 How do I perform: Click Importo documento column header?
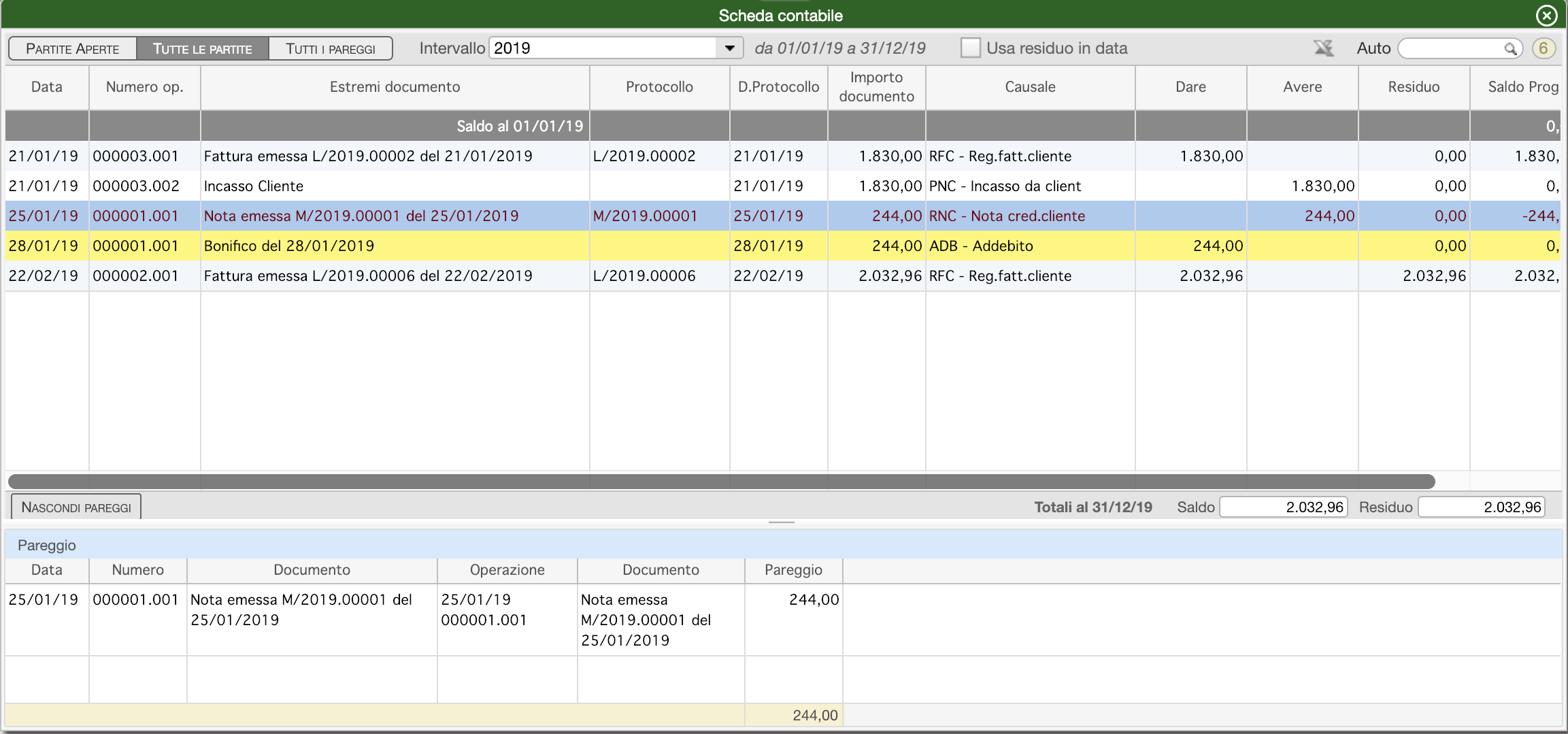[876, 87]
